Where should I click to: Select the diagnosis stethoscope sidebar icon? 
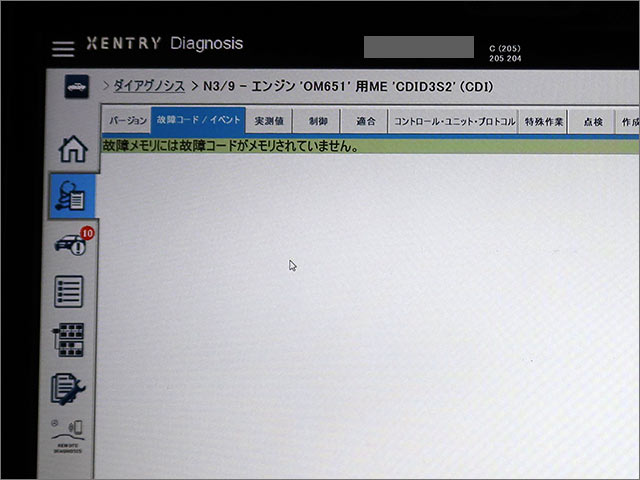click(72, 196)
